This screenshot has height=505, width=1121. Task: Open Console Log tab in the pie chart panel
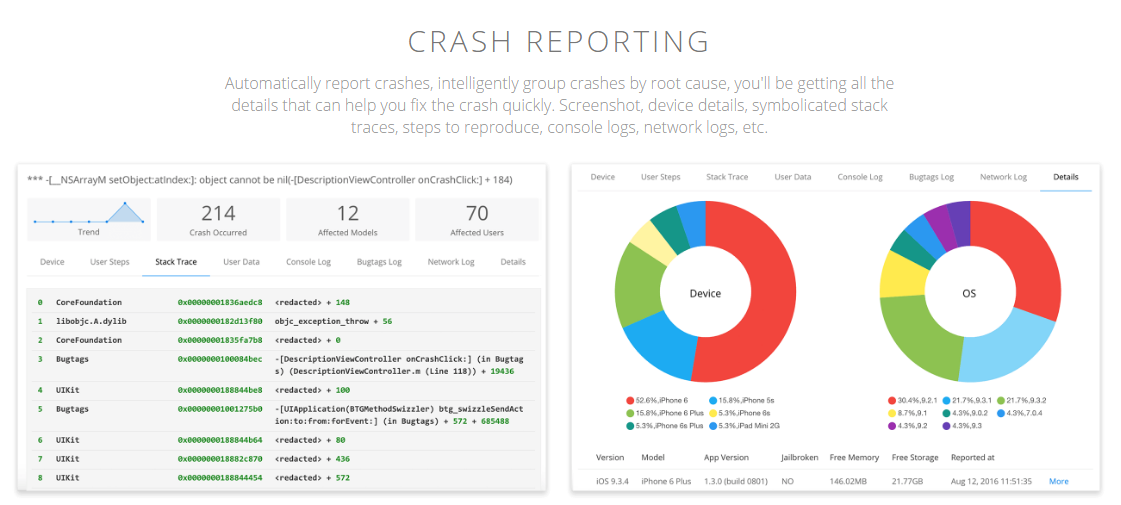coord(859,177)
